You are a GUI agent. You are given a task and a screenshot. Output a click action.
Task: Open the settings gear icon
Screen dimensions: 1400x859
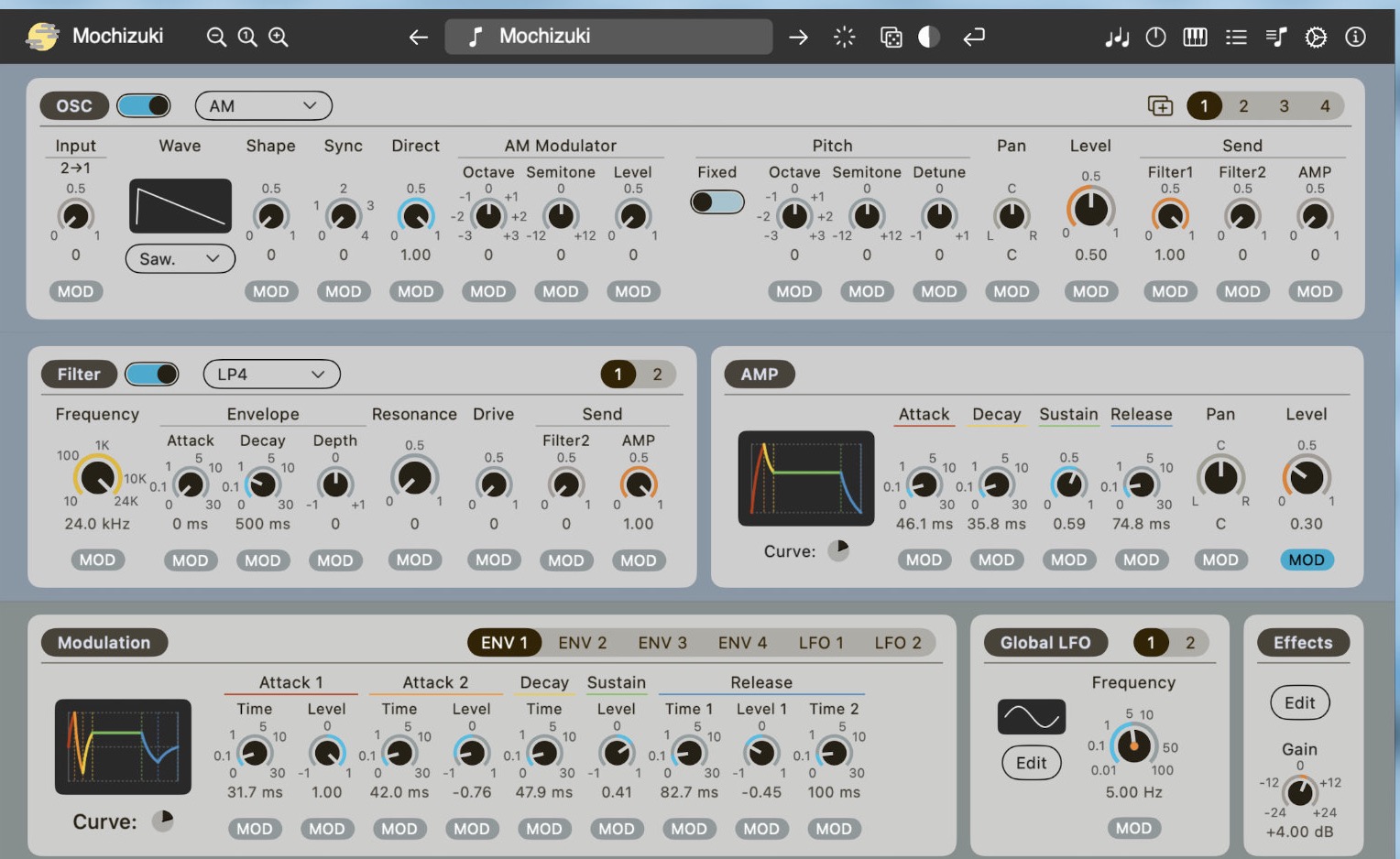pos(1316,37)
